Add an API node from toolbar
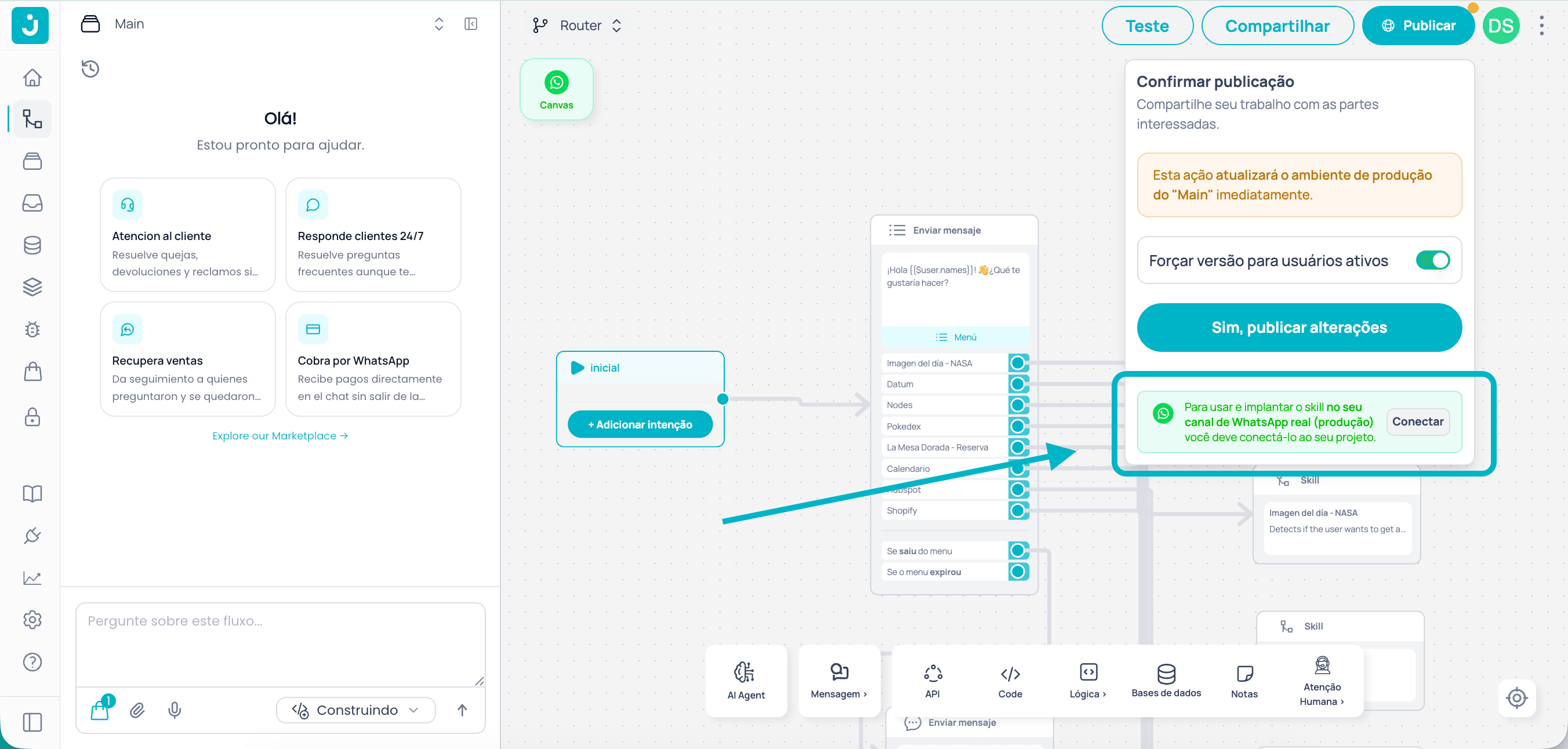Viewport: 1568px width, 749px height. click(x=932, y=681)
